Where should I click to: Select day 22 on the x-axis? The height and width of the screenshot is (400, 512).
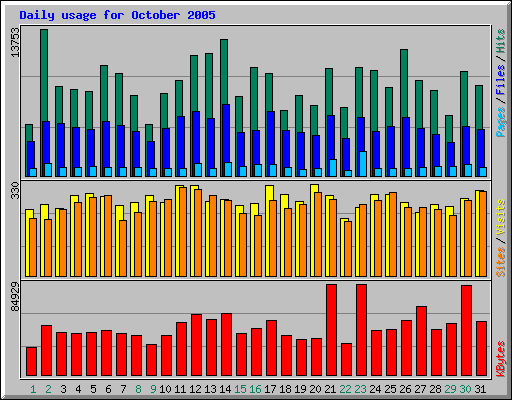pyautogui.click(x=345, y=389)
